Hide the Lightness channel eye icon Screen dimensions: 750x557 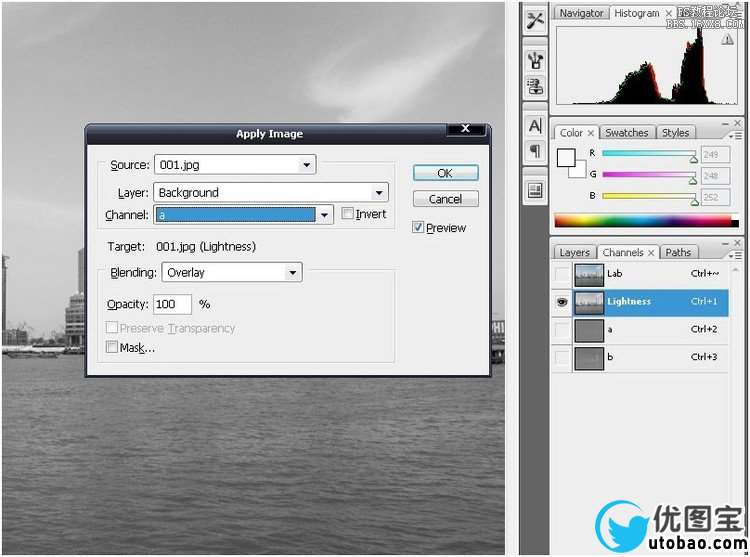(562, 302)
